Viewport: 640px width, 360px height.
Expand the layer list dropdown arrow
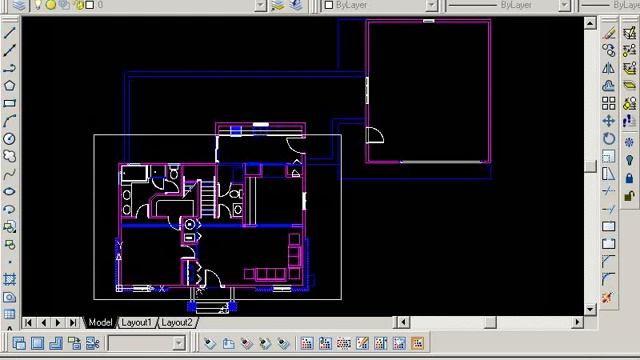[260, 5]
